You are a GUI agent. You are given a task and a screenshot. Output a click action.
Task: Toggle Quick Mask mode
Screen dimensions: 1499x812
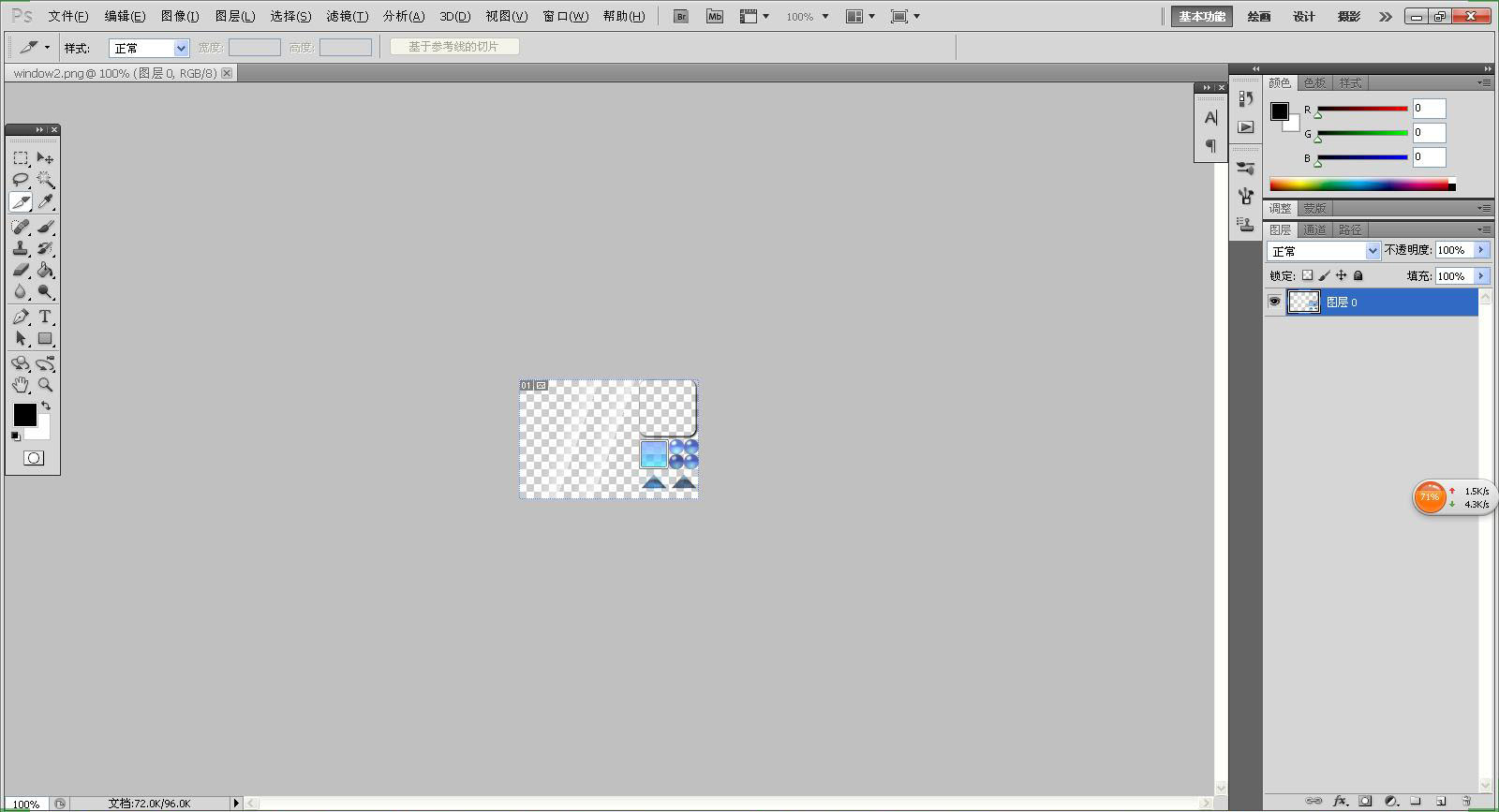tap(34, 458)
